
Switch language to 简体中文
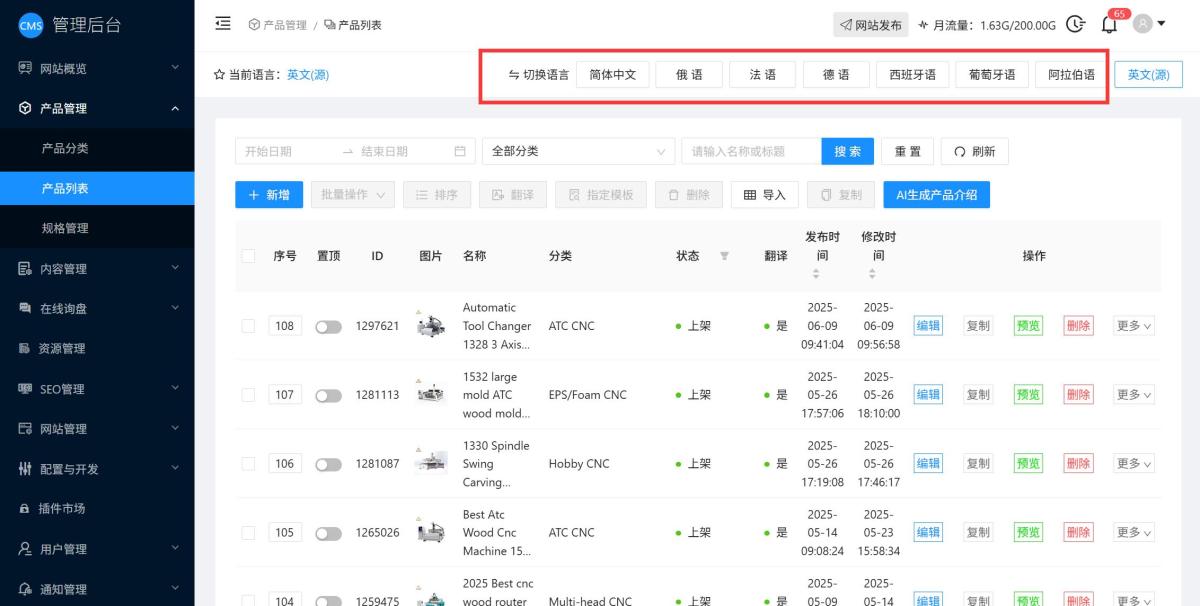coord(613,75)
